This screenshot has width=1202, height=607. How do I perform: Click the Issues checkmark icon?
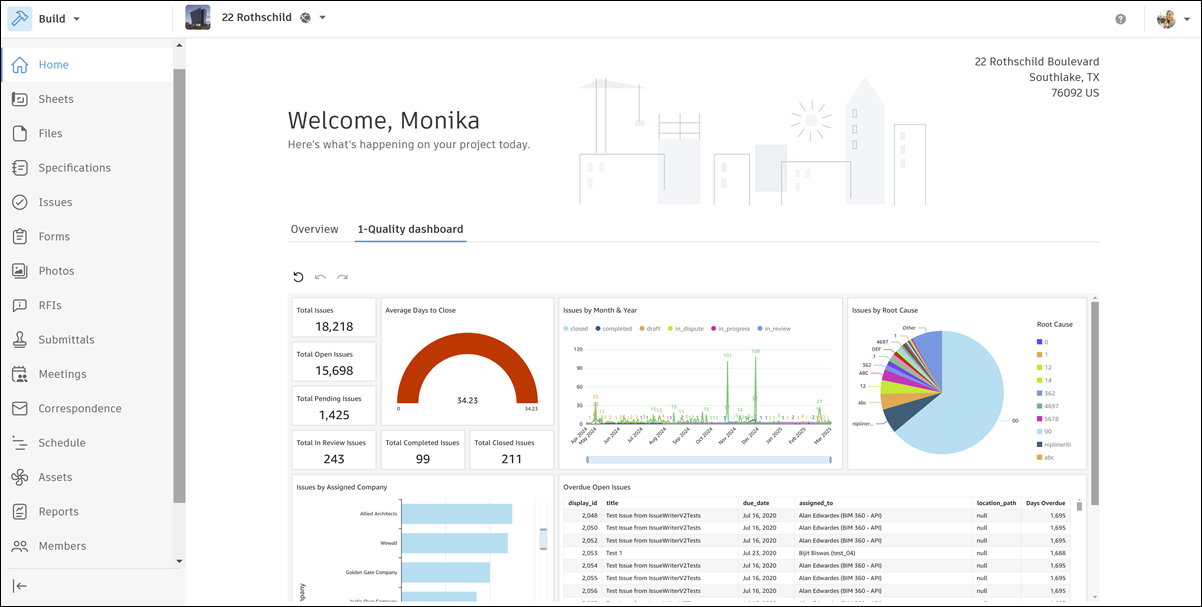tap(19, 202)
